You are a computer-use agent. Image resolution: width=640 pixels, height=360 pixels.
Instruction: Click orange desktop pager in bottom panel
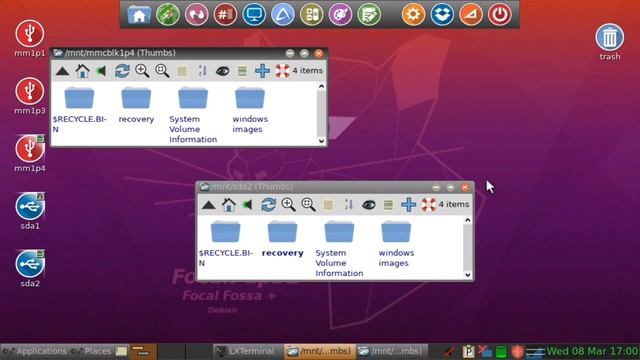pyautogui.click(x=143, y=351)
